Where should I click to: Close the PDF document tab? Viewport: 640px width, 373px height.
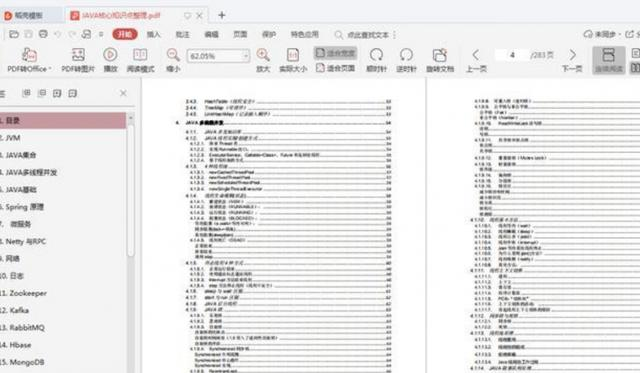point(200,16)
